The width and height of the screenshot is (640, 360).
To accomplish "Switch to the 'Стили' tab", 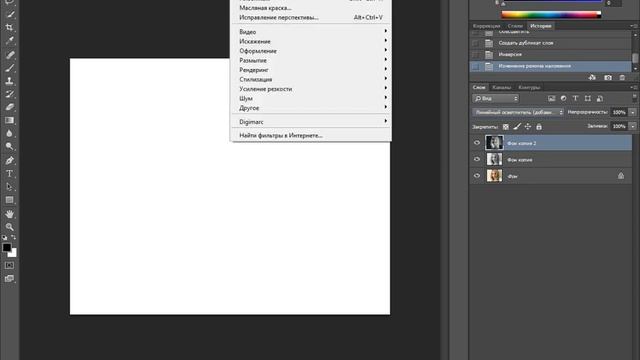I will pyautogui.click(x=515, y=26).
